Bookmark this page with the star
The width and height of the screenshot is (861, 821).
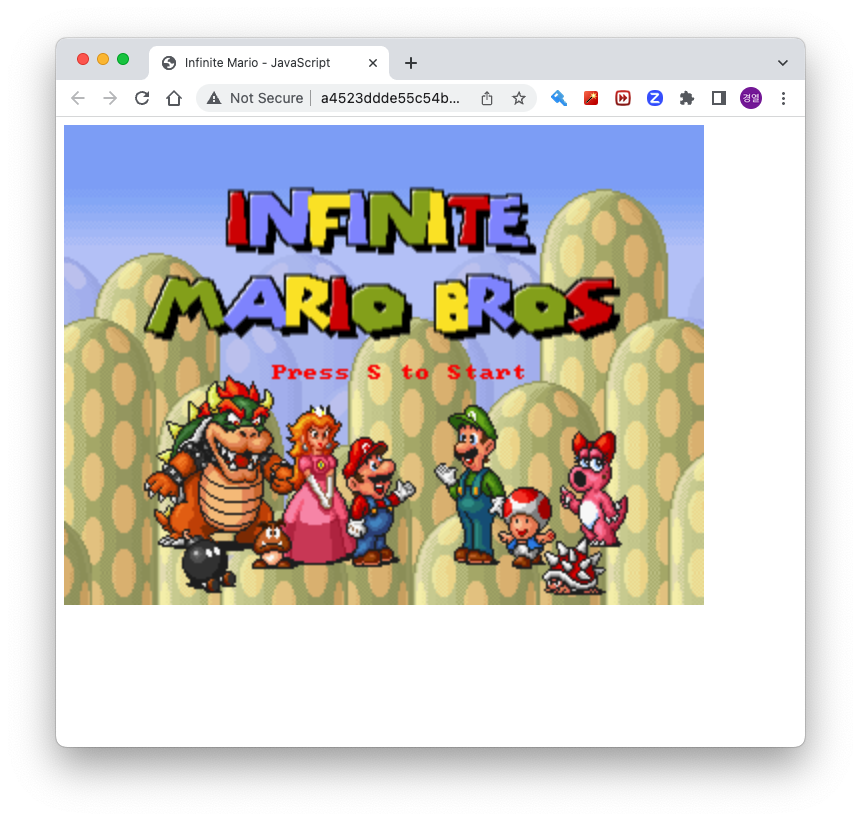point(519,98)
